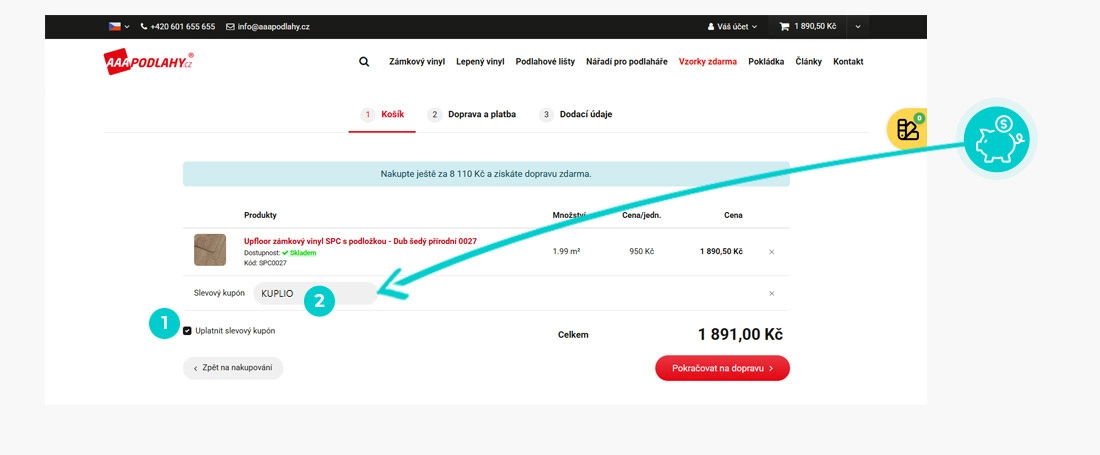Expand the cart dropdown chevron
The height and width of the screenshot is (455, 1100).
pos(858,27)
